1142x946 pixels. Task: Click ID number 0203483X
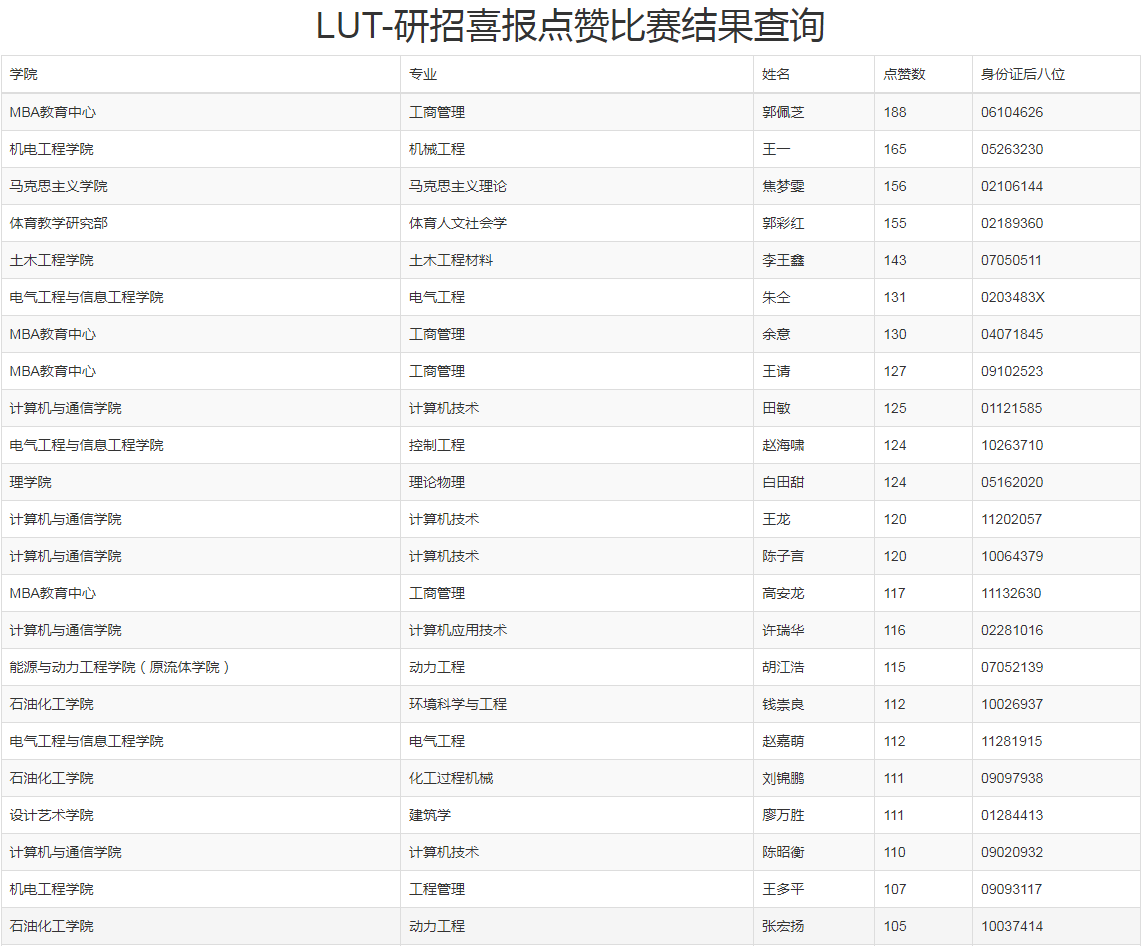[1012, 298]
